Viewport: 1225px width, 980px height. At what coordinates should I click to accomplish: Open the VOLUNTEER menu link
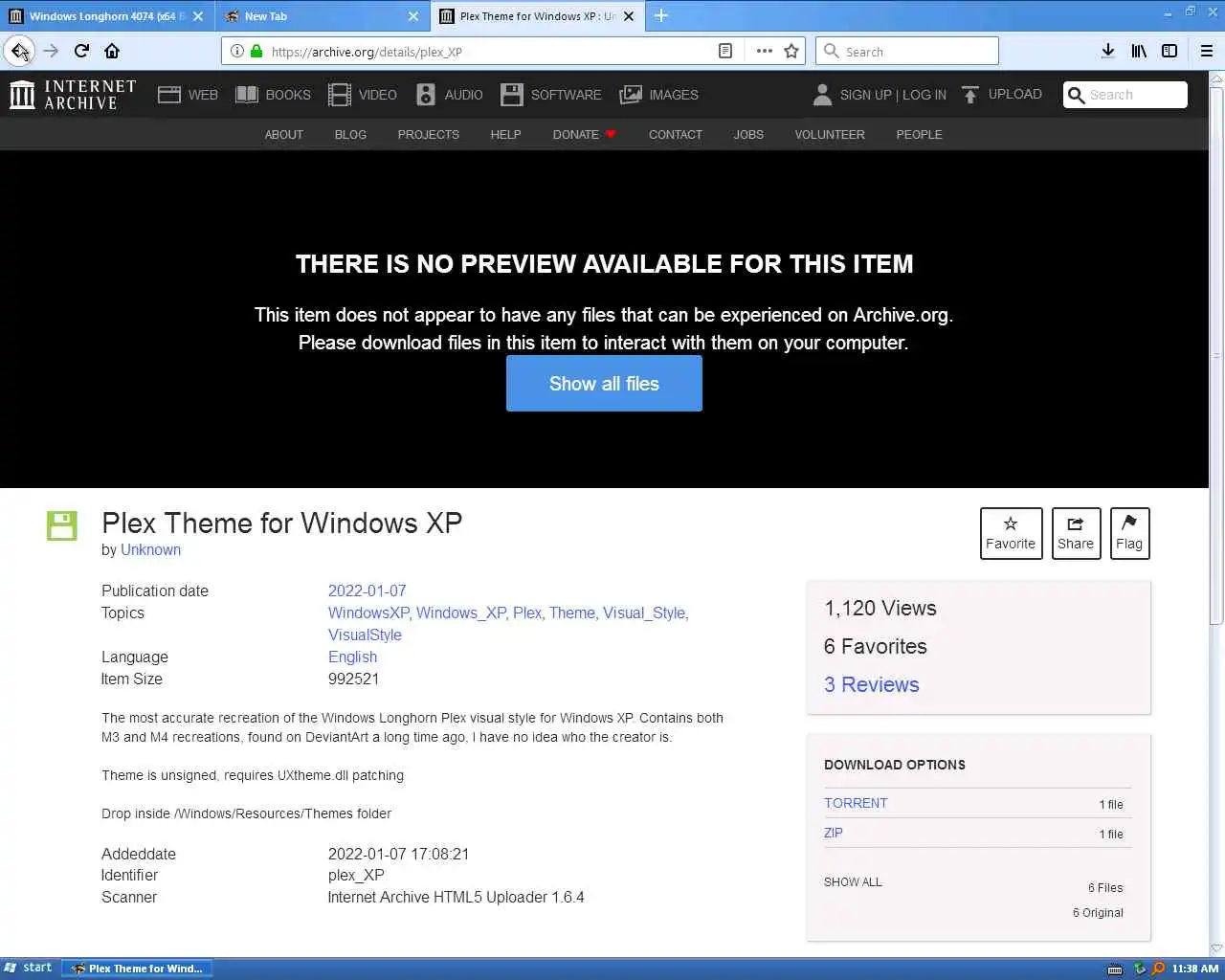click(x=830, y=135)
